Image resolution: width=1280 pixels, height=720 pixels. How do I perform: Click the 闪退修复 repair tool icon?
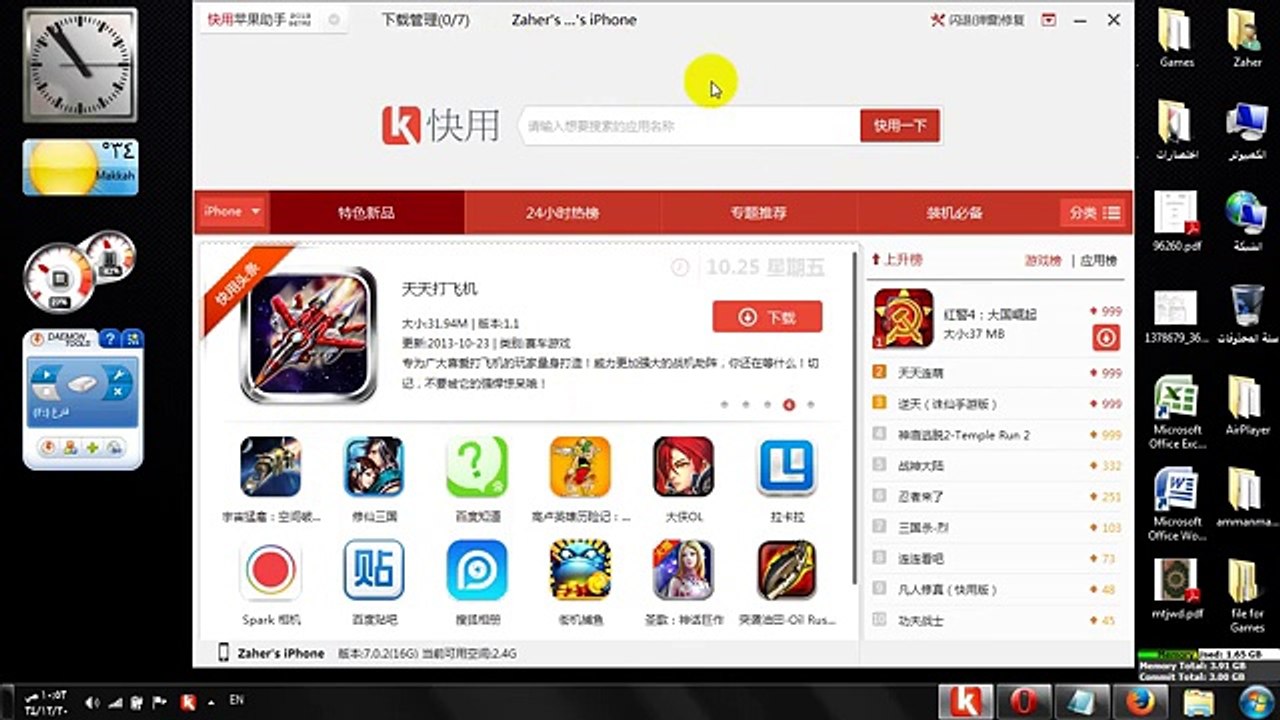937,20
